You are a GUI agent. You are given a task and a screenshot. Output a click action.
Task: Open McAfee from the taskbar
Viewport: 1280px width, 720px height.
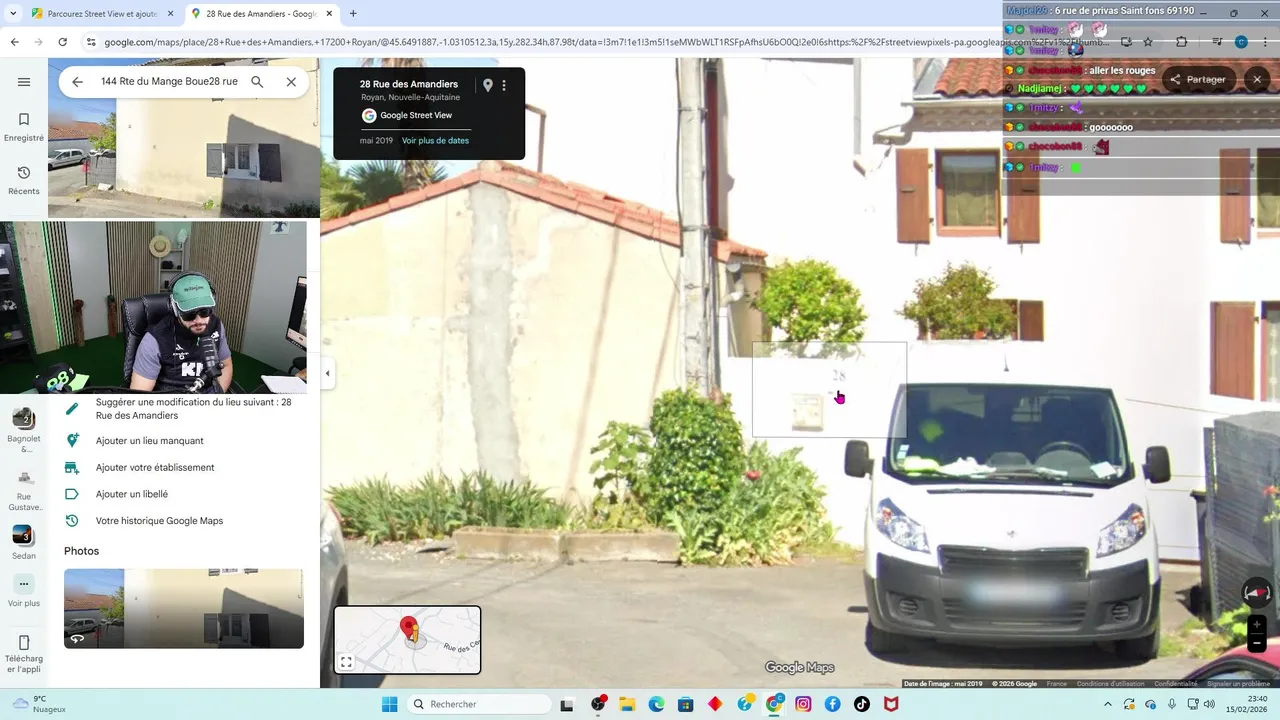click(891, 704)
